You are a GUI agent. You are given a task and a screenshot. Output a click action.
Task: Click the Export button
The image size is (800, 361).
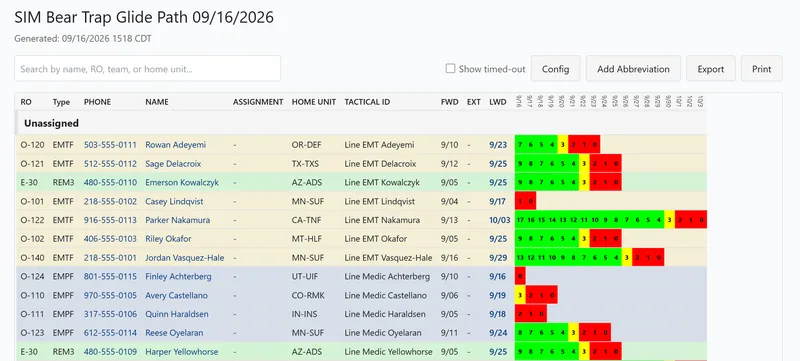coord(711,68)
